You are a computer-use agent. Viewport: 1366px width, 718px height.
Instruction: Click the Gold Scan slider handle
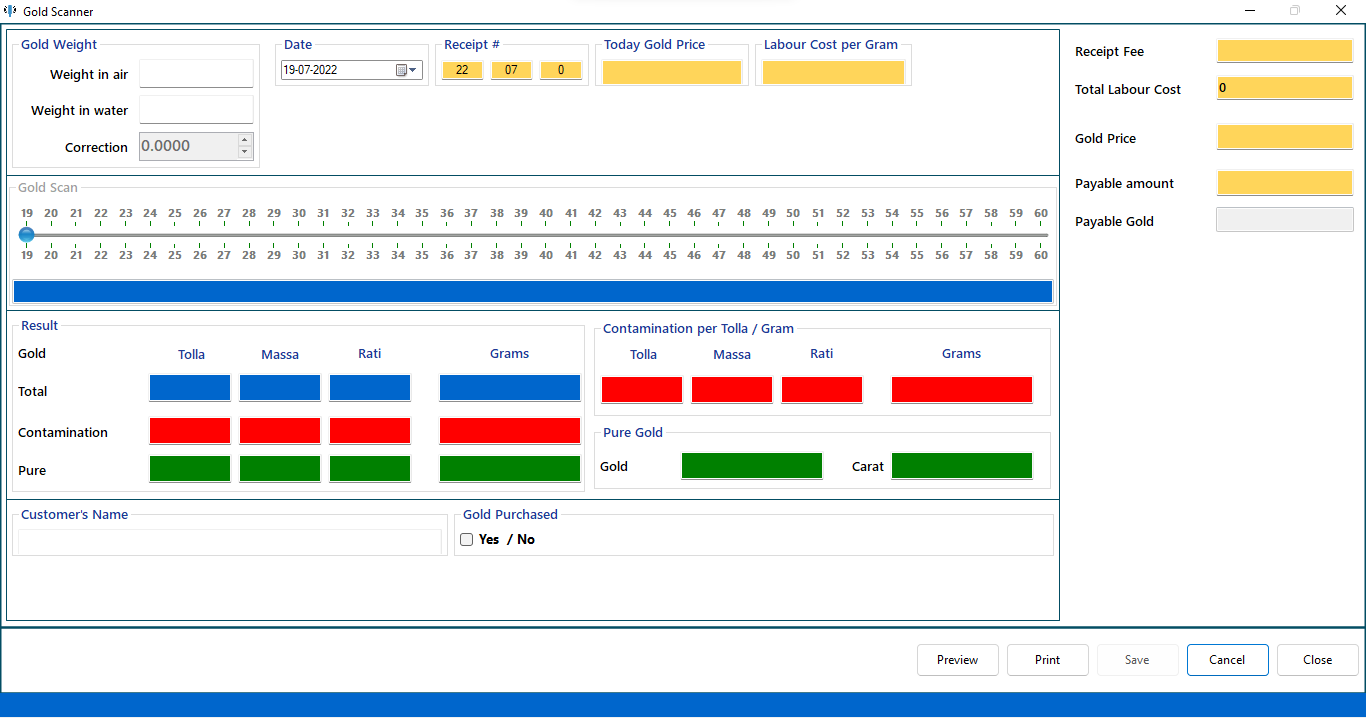pos(27,235)
